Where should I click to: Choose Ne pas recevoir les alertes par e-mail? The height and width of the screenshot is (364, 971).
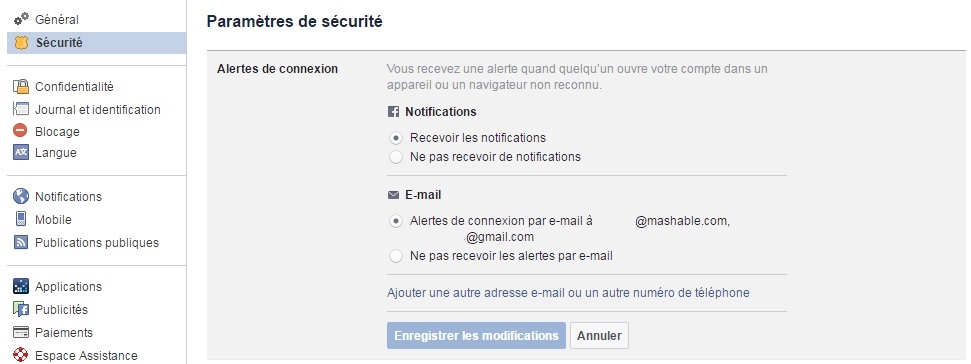click(x=396, y=256)
